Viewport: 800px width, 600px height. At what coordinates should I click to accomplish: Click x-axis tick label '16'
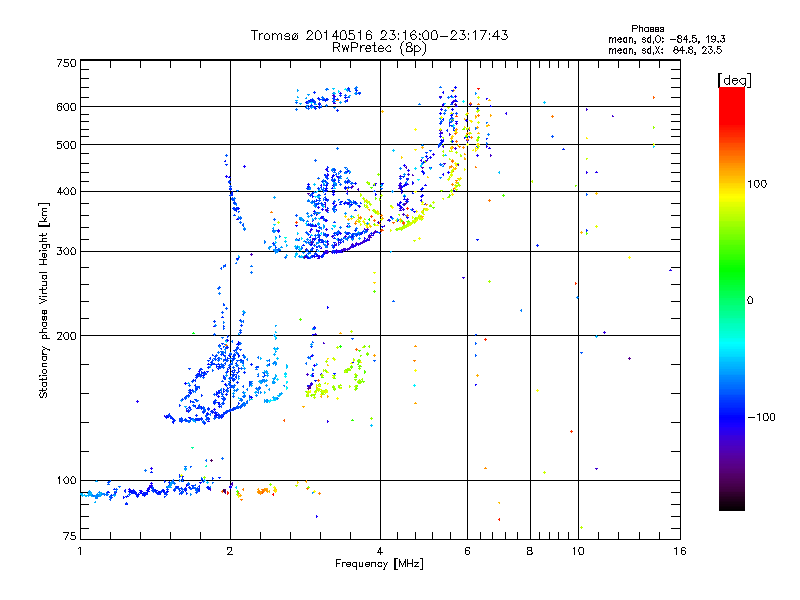coord(680,551)
